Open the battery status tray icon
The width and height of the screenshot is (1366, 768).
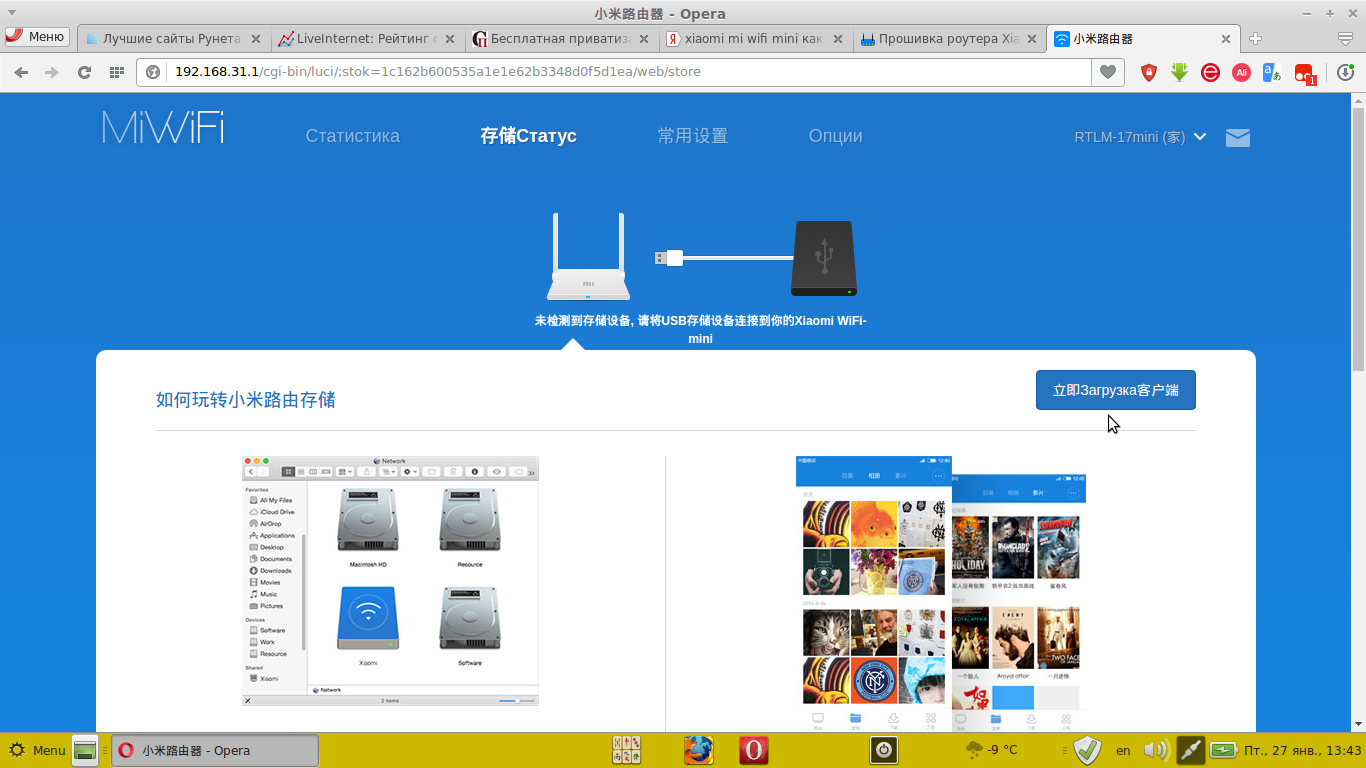coord(1223,750)
